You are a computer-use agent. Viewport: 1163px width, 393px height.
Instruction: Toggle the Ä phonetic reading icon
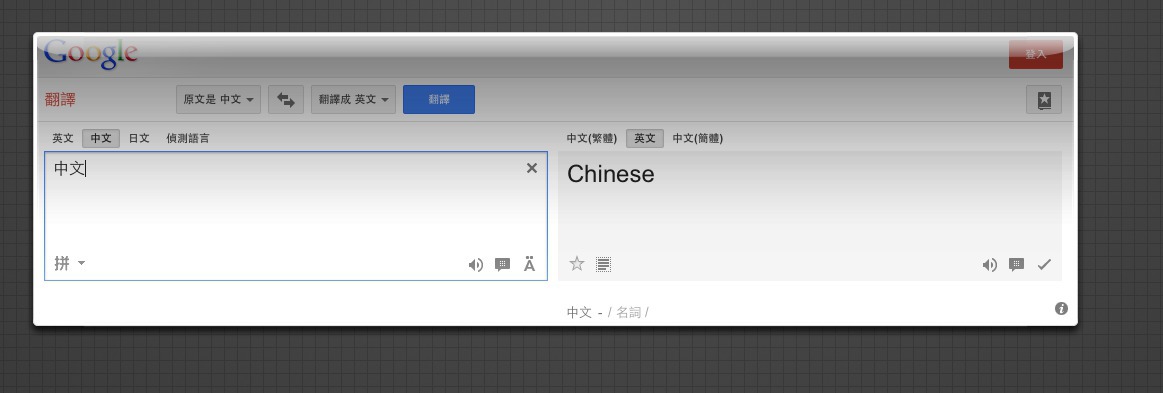[x=530, y=265]
